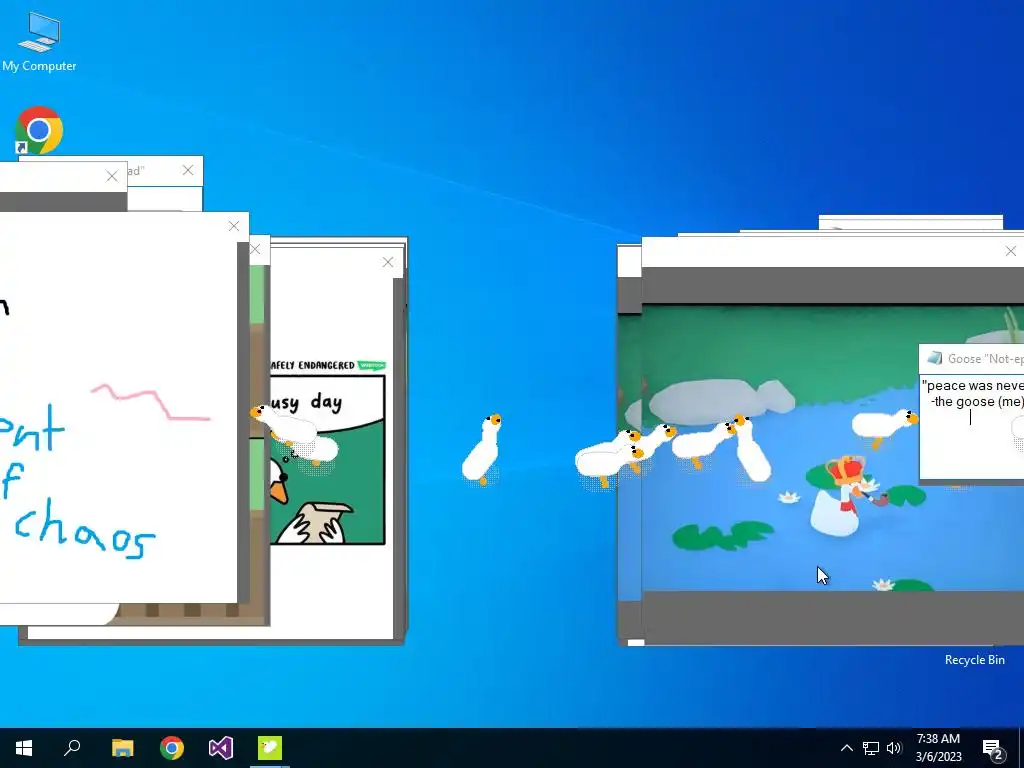The height and width of the screenshot is (768, 1024).
Task: Close the Safely Endangered comic window
Action: coord(388,262)
